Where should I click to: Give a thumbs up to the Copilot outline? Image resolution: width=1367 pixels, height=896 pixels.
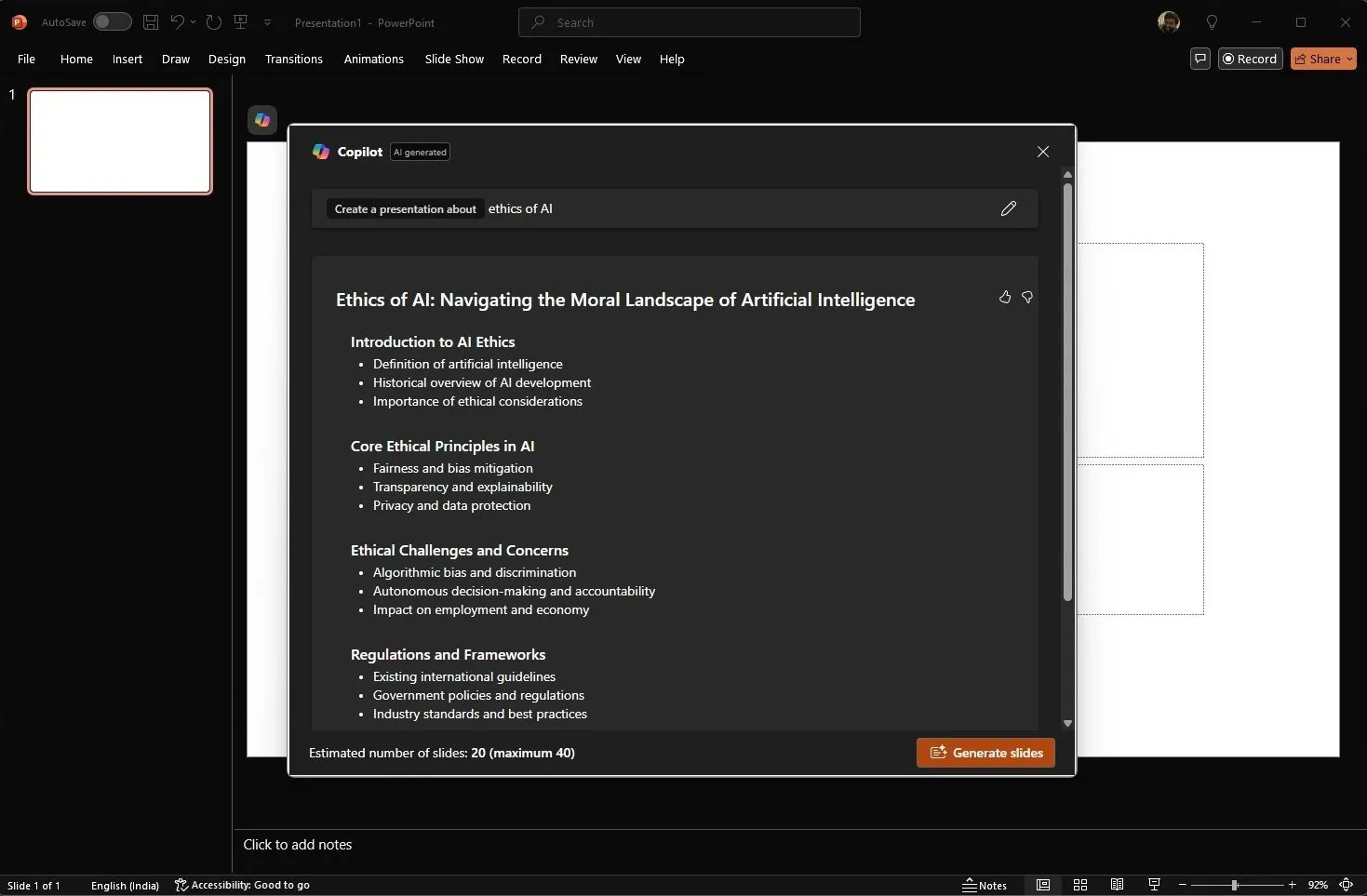tap(1005, 297)
